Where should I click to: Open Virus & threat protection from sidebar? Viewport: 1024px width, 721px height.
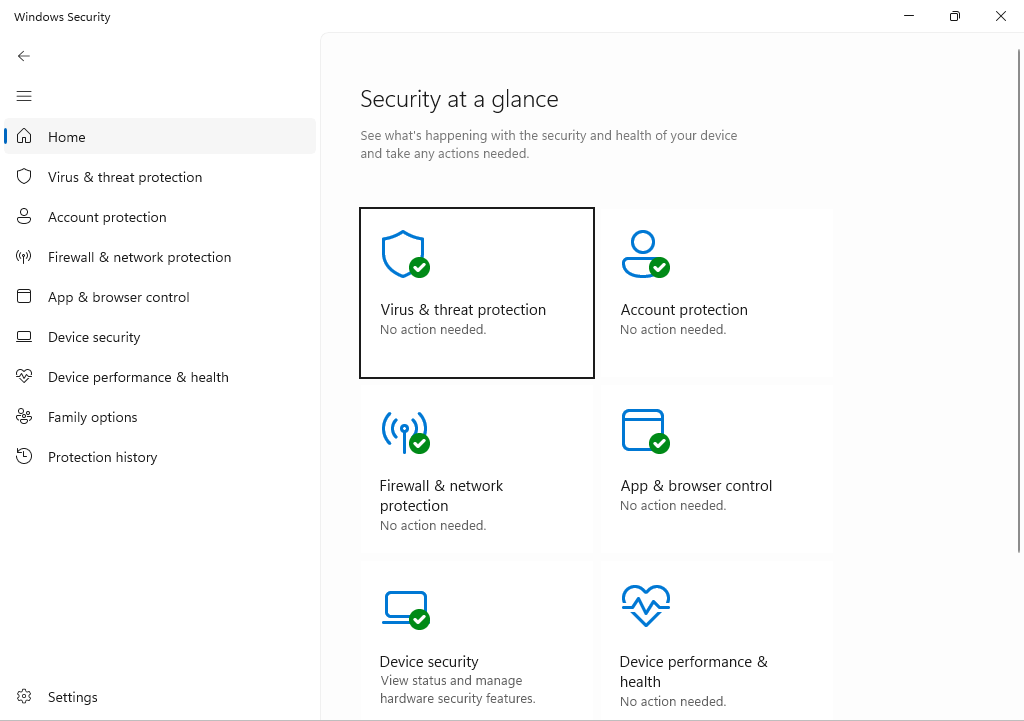click(125, 177)
